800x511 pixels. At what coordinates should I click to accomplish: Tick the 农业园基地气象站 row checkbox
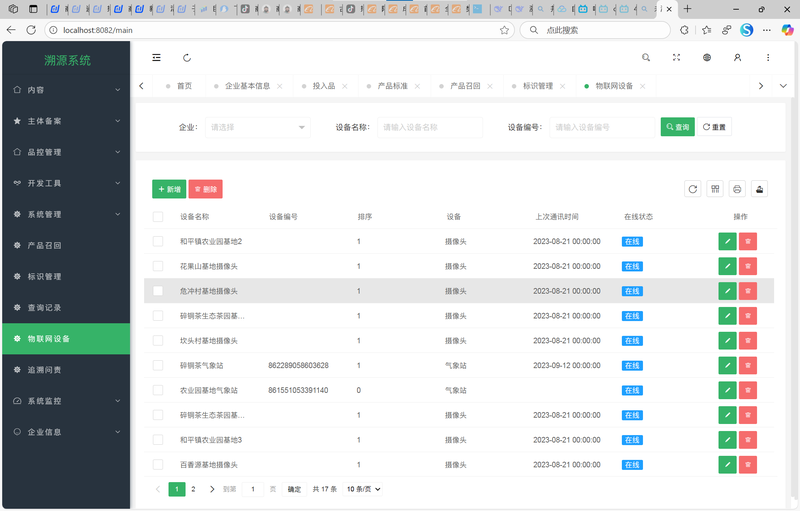point(158,390)
